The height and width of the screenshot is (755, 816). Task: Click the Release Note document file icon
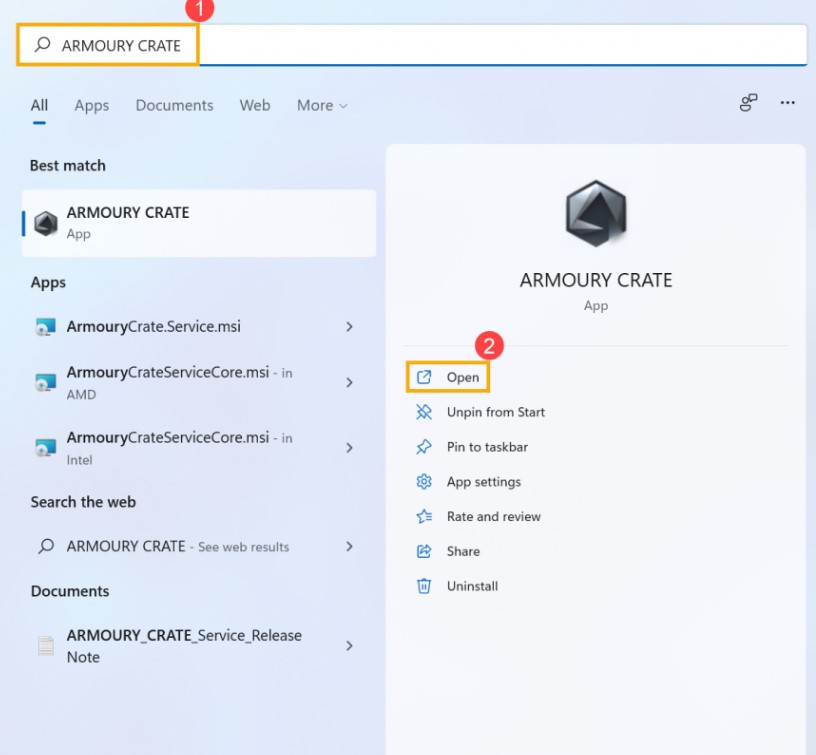pyautogui.click(x=46, y=646)
